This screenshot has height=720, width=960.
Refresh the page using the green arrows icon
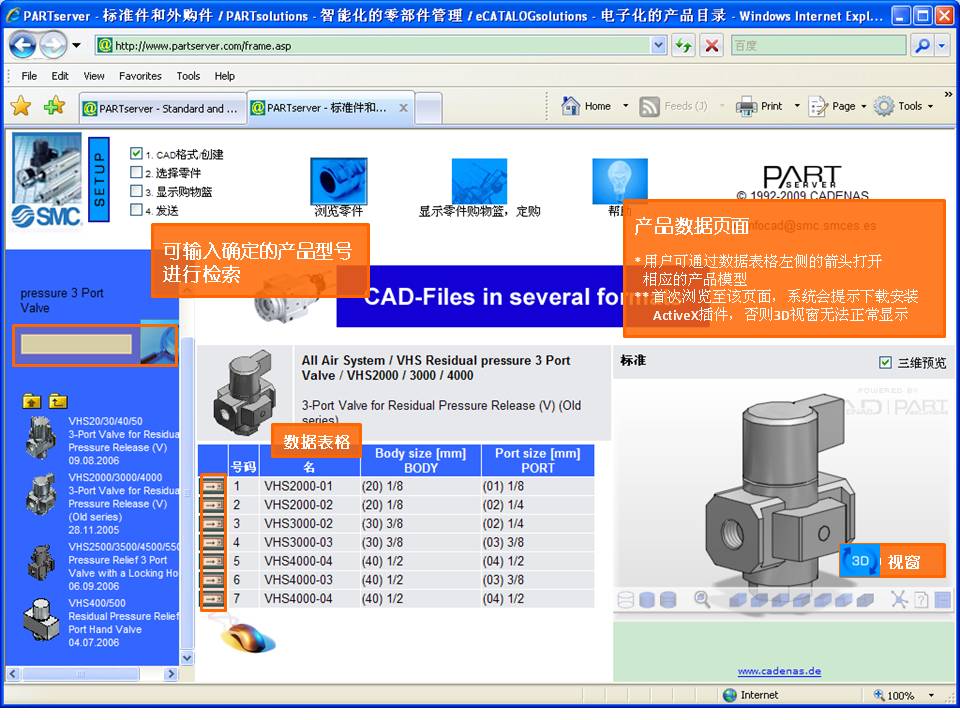(x=683, y=45)
